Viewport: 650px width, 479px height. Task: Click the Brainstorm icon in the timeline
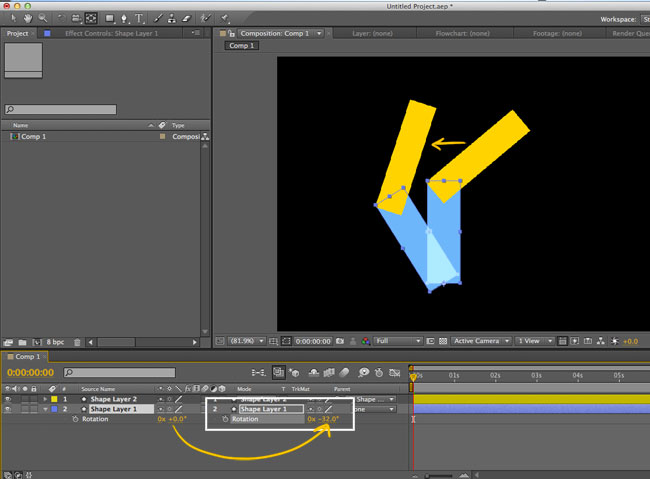coord(364,372)
